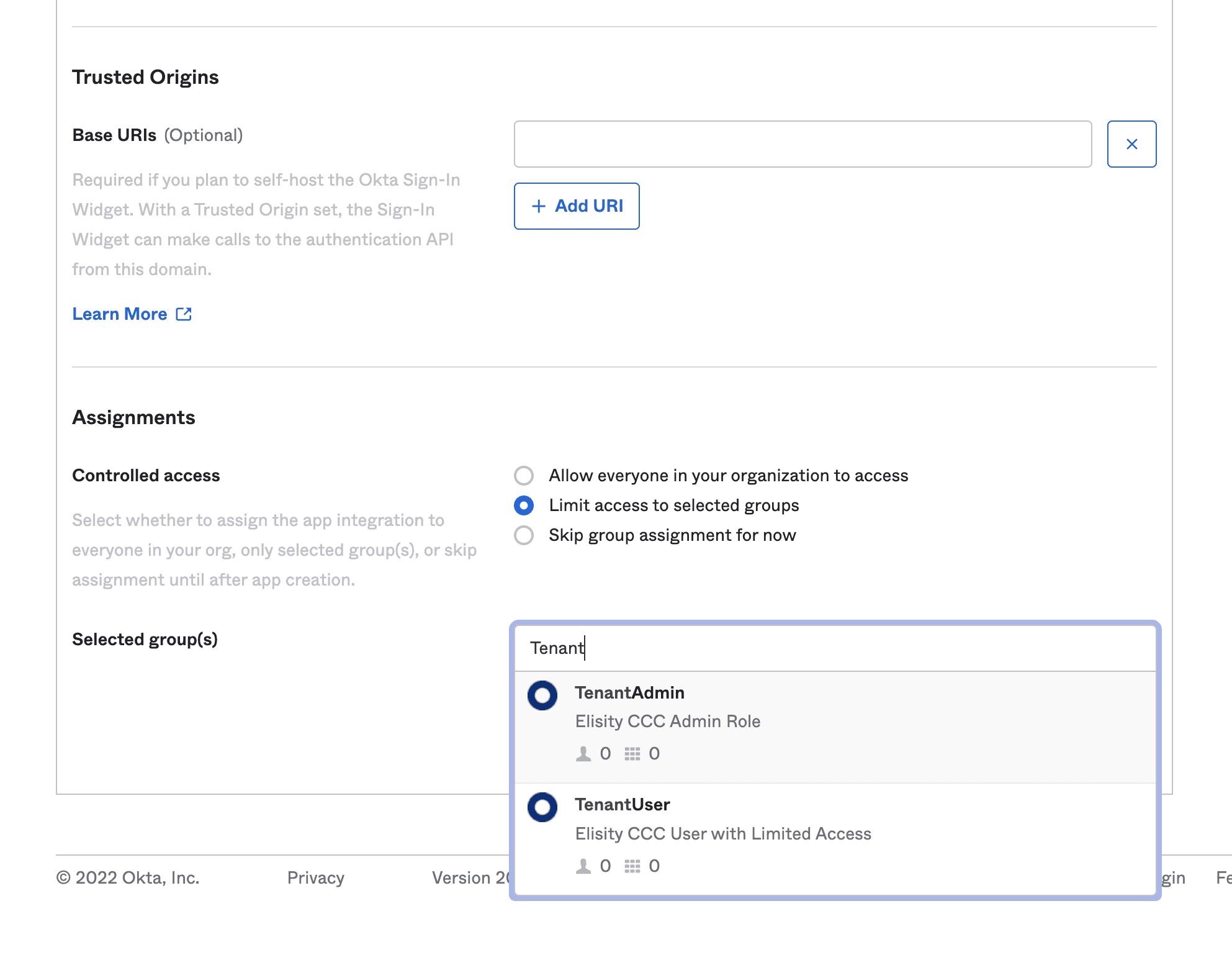Click the Selected groups search field containing Tenant
The width and height of the screenshot is (1232, 960).
click(834, 648)
